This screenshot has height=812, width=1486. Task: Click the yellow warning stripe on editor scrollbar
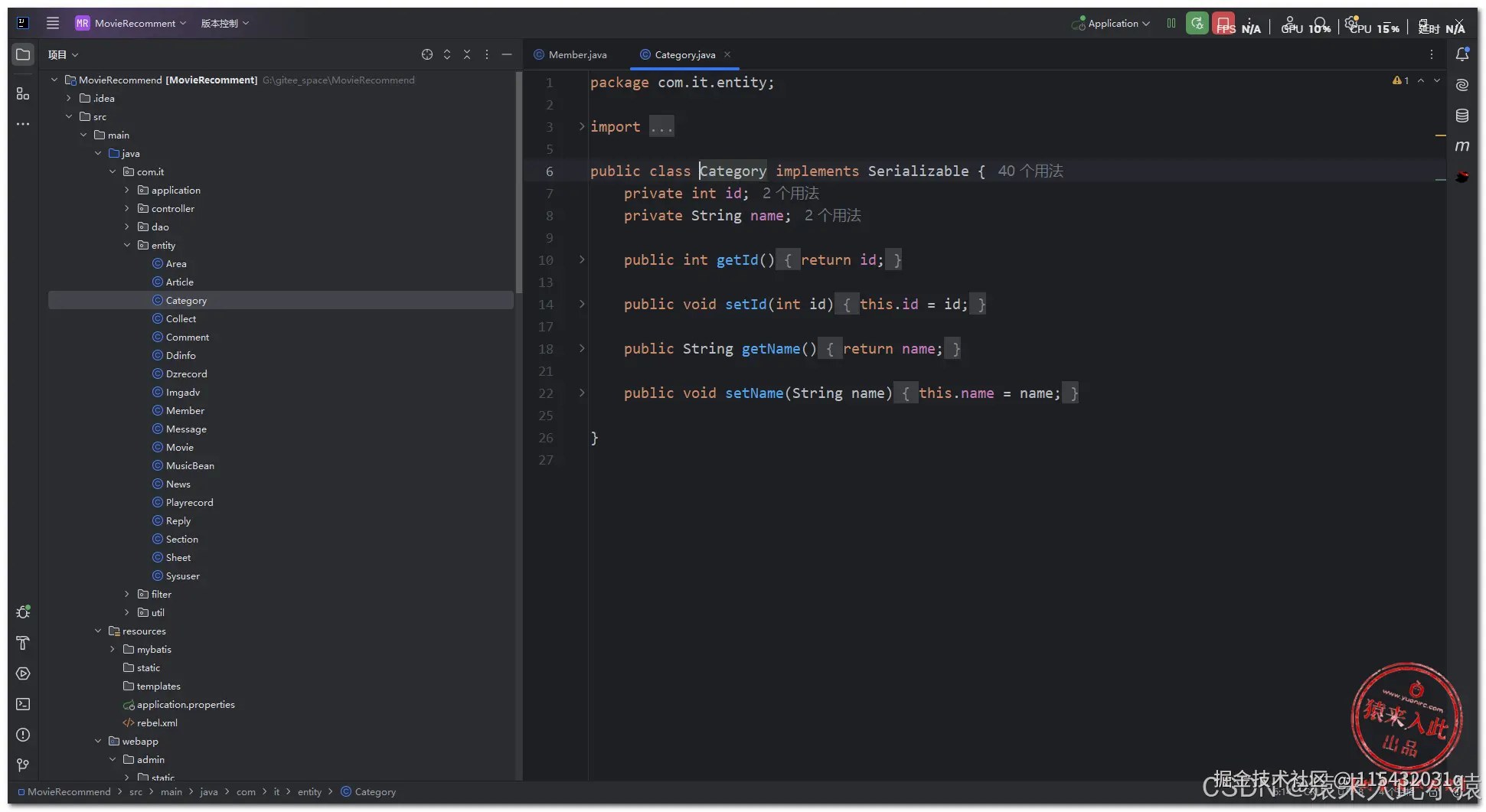point(1440,135)
